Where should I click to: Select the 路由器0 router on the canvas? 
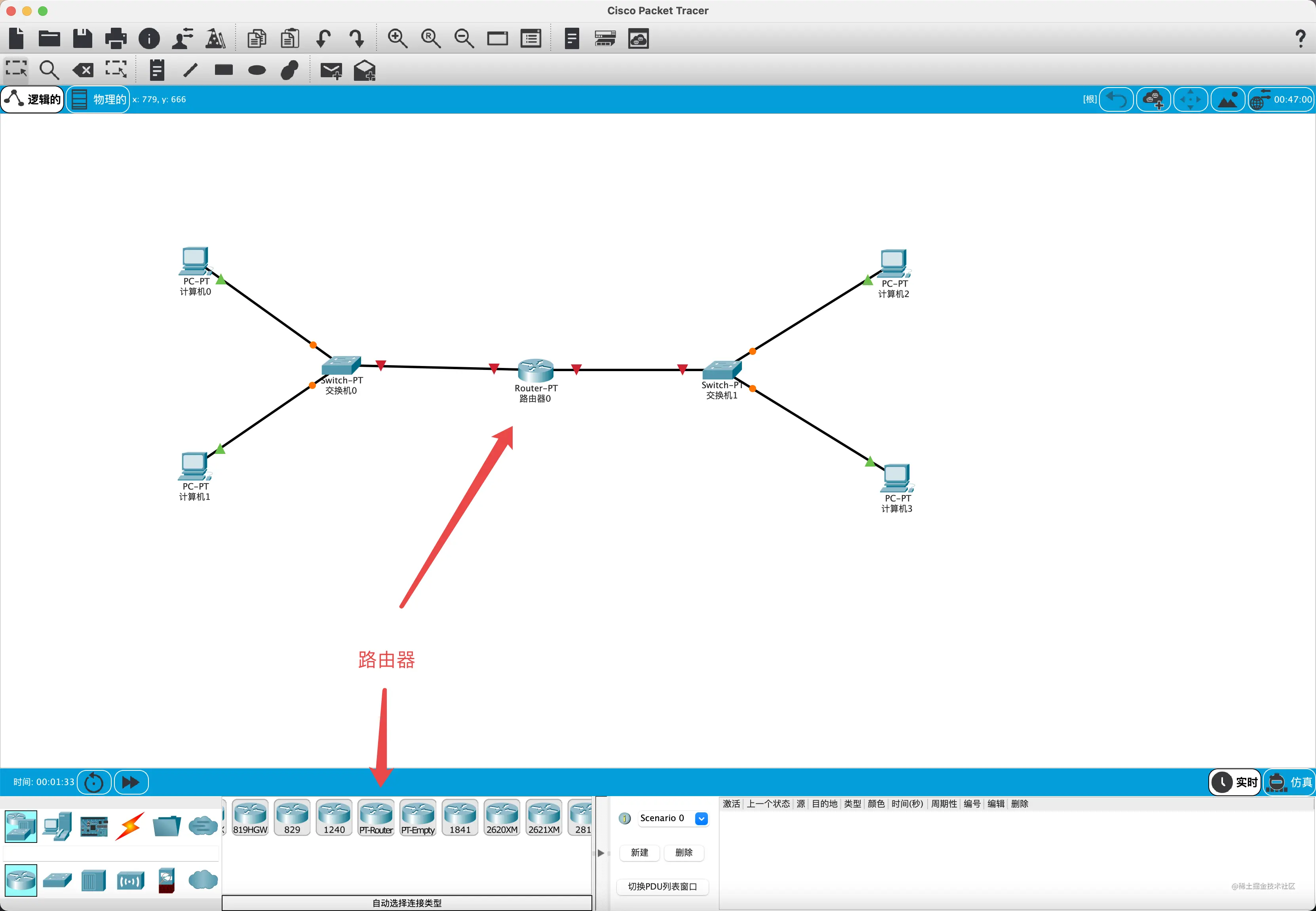tap(536, 370)
